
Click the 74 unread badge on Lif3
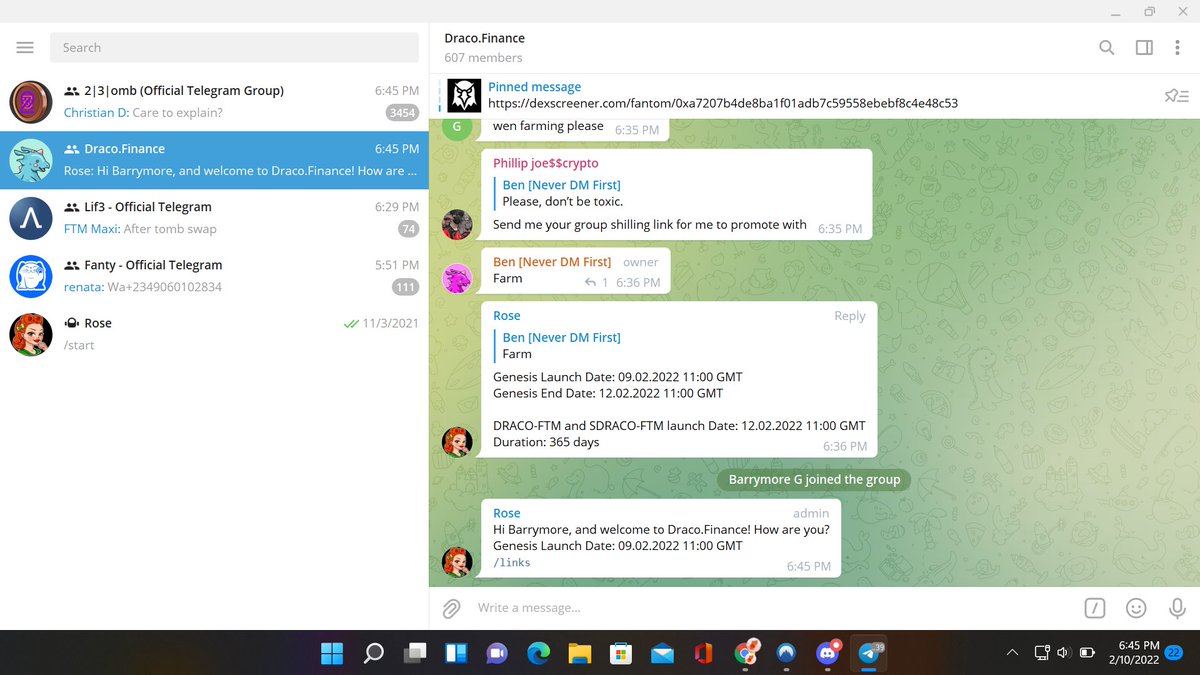408,229
